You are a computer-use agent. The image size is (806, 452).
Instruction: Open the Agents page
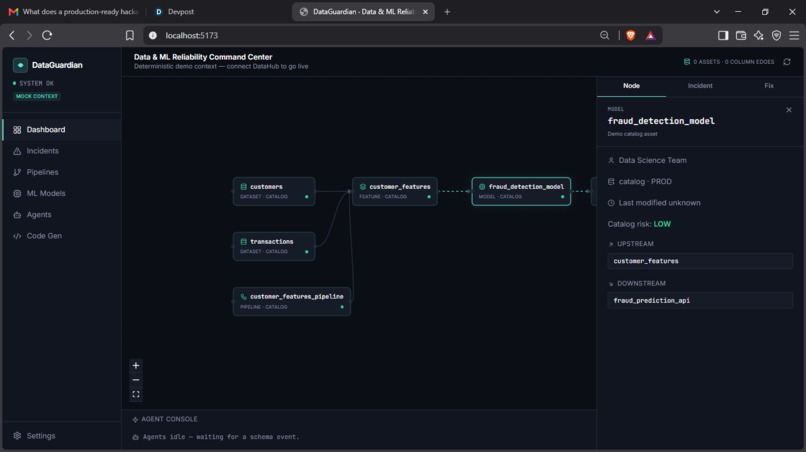[x=62, y=214]
